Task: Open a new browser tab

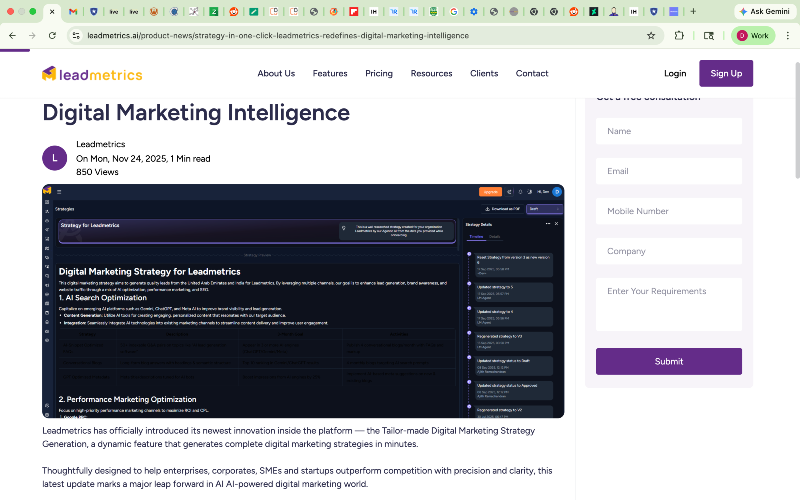Action: (693, 11)
